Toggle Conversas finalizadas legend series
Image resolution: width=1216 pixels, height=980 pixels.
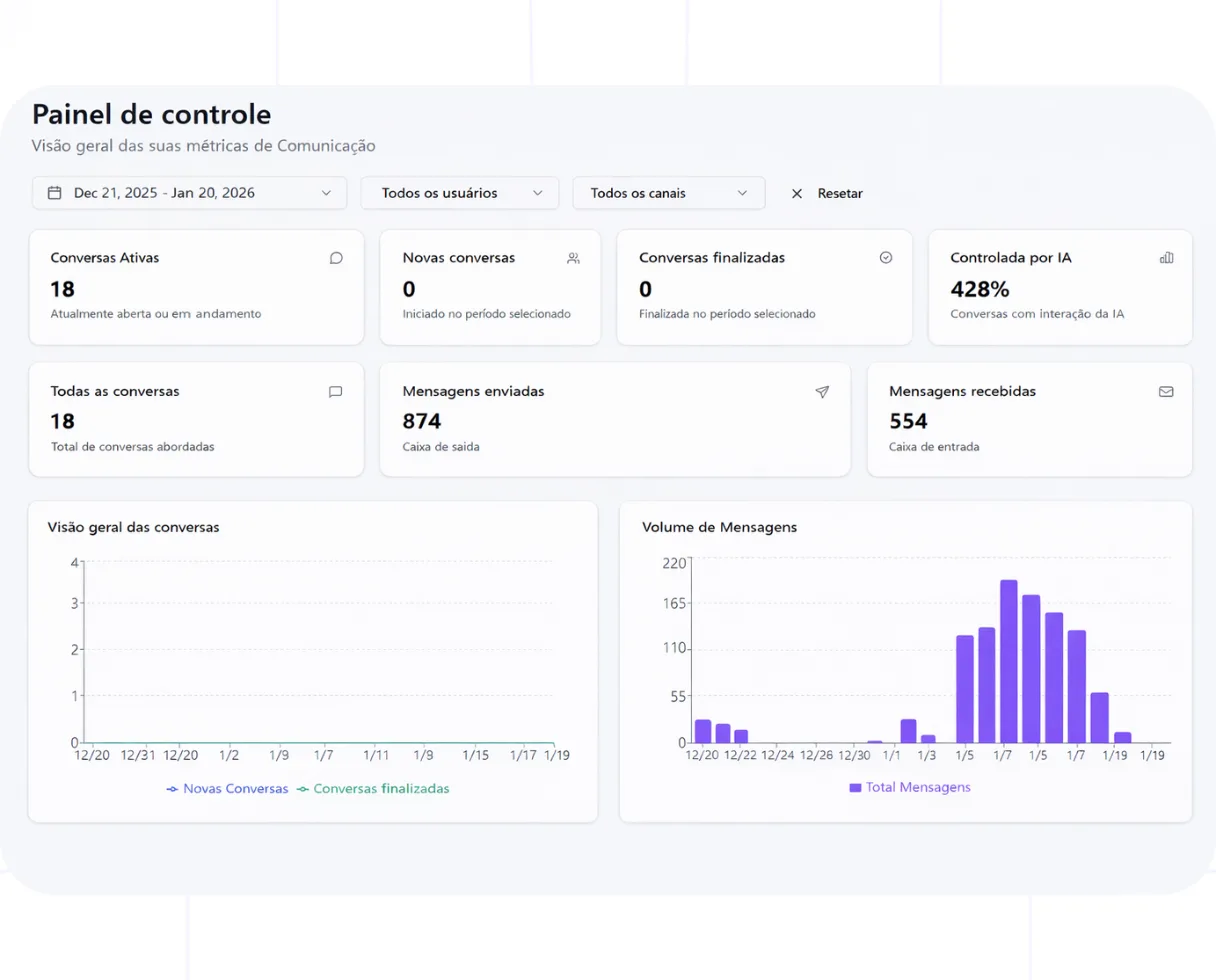point(373,789)
